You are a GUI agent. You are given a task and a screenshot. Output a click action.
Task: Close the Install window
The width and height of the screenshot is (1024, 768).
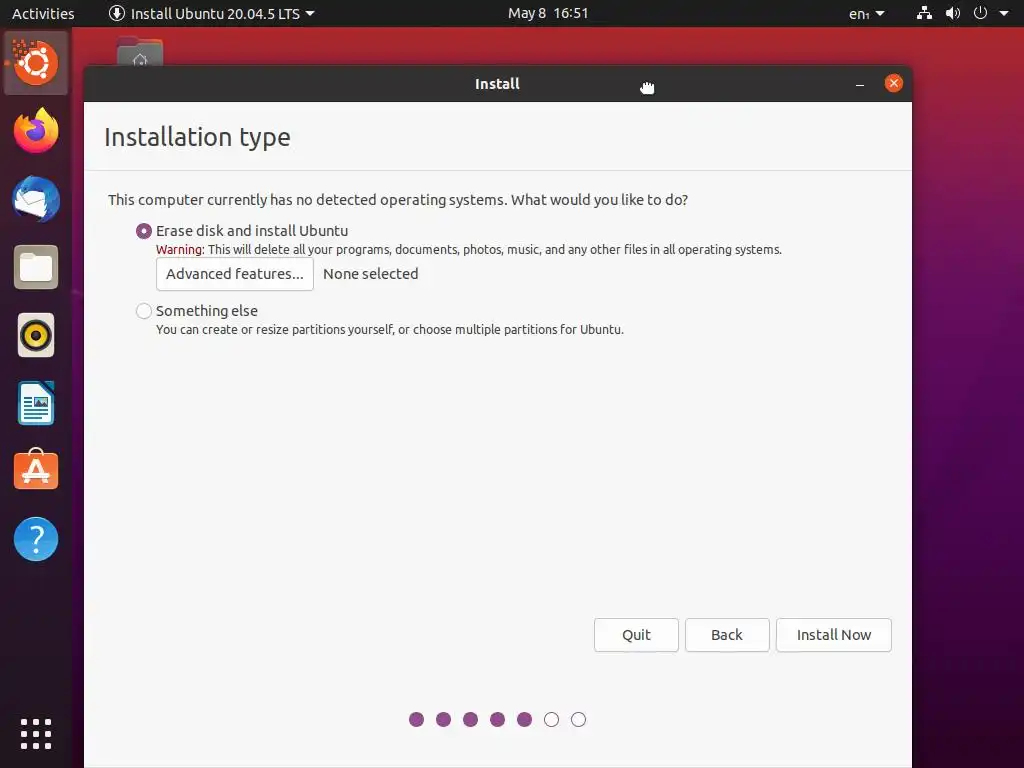(893, 84)
